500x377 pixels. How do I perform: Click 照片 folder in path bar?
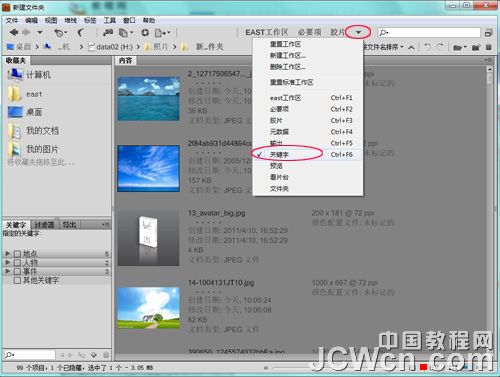[157, 47]
